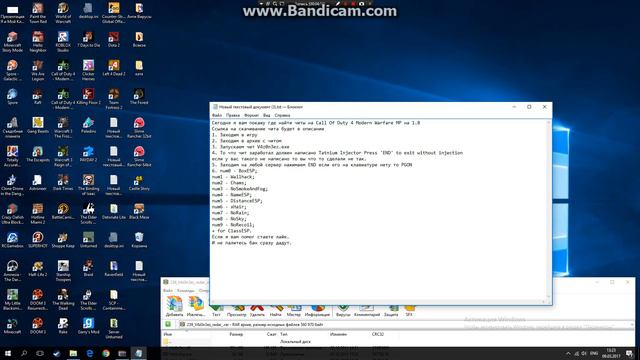Image resolution: width=640 pixels, height=360 pixels.
Task: Select the Корзина recycle bin icon
Action: [x=139, y=240]
